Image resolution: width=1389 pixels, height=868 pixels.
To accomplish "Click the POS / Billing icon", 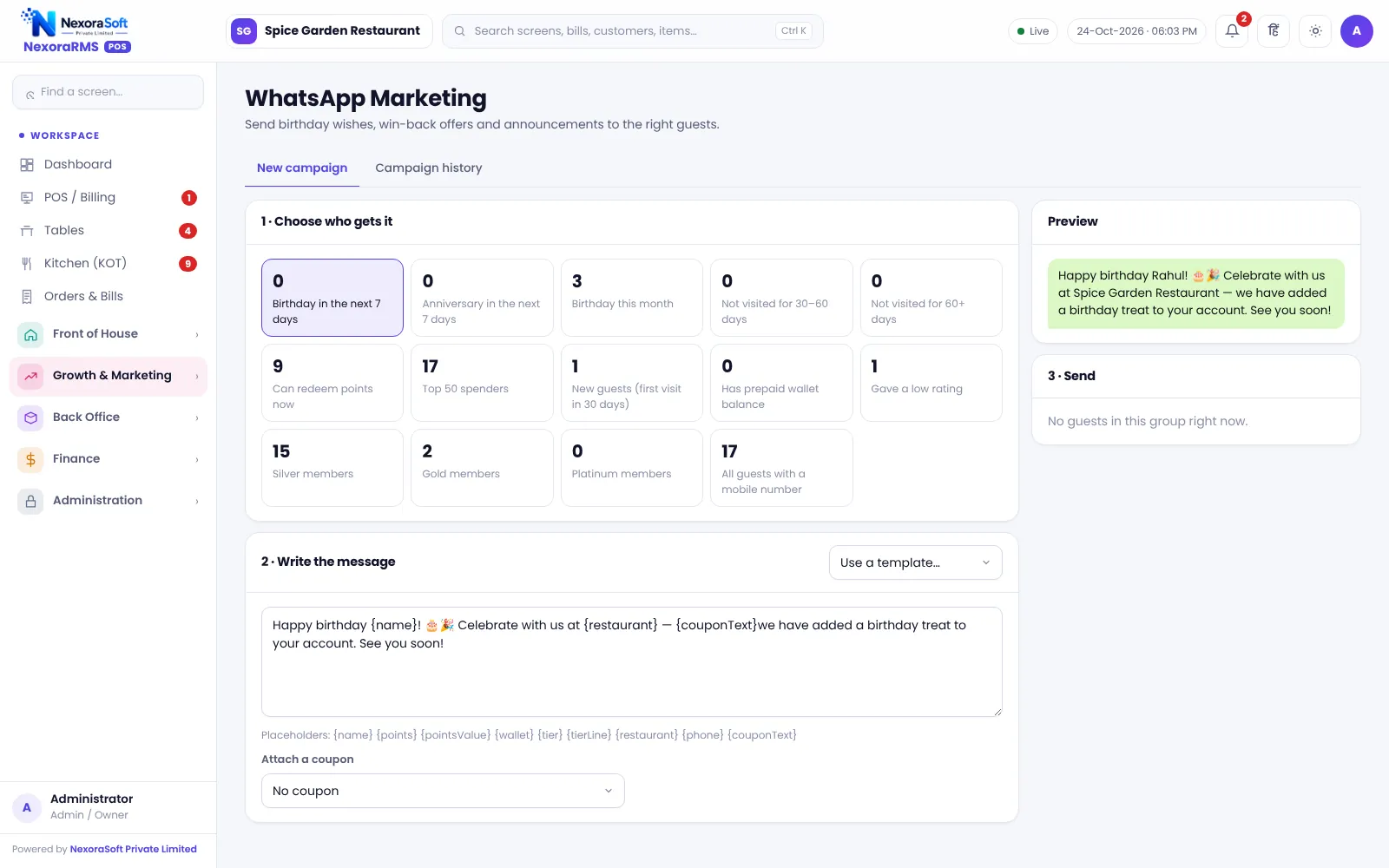I will (27, 198).
